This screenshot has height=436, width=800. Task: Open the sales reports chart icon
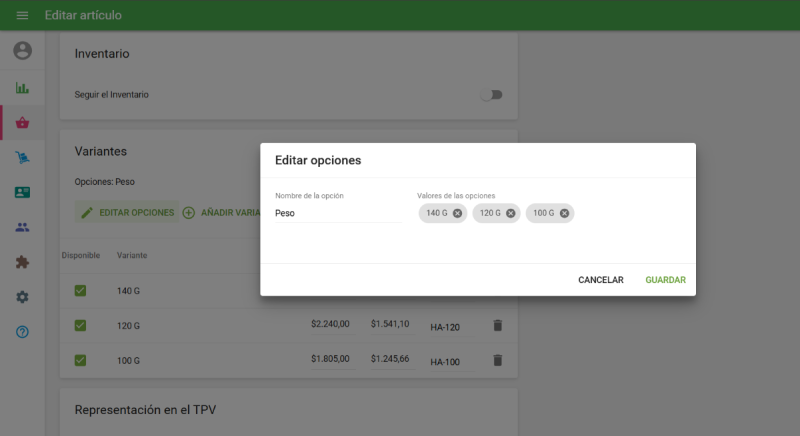point(22,88)
